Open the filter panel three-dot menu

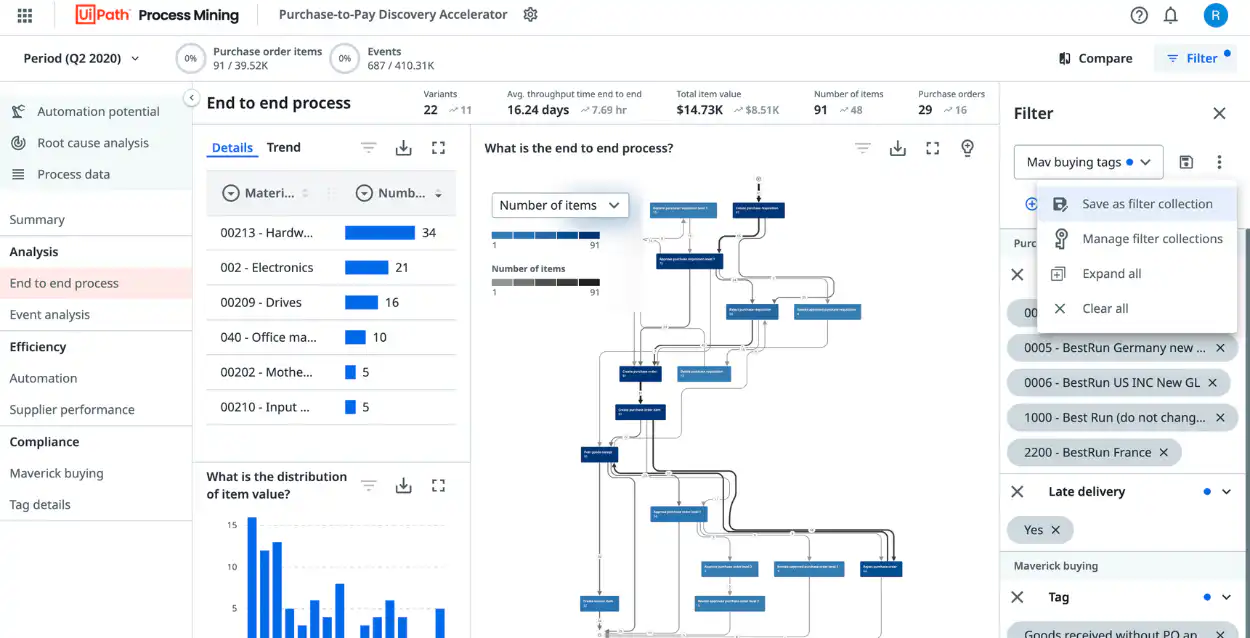point(1219,162)
